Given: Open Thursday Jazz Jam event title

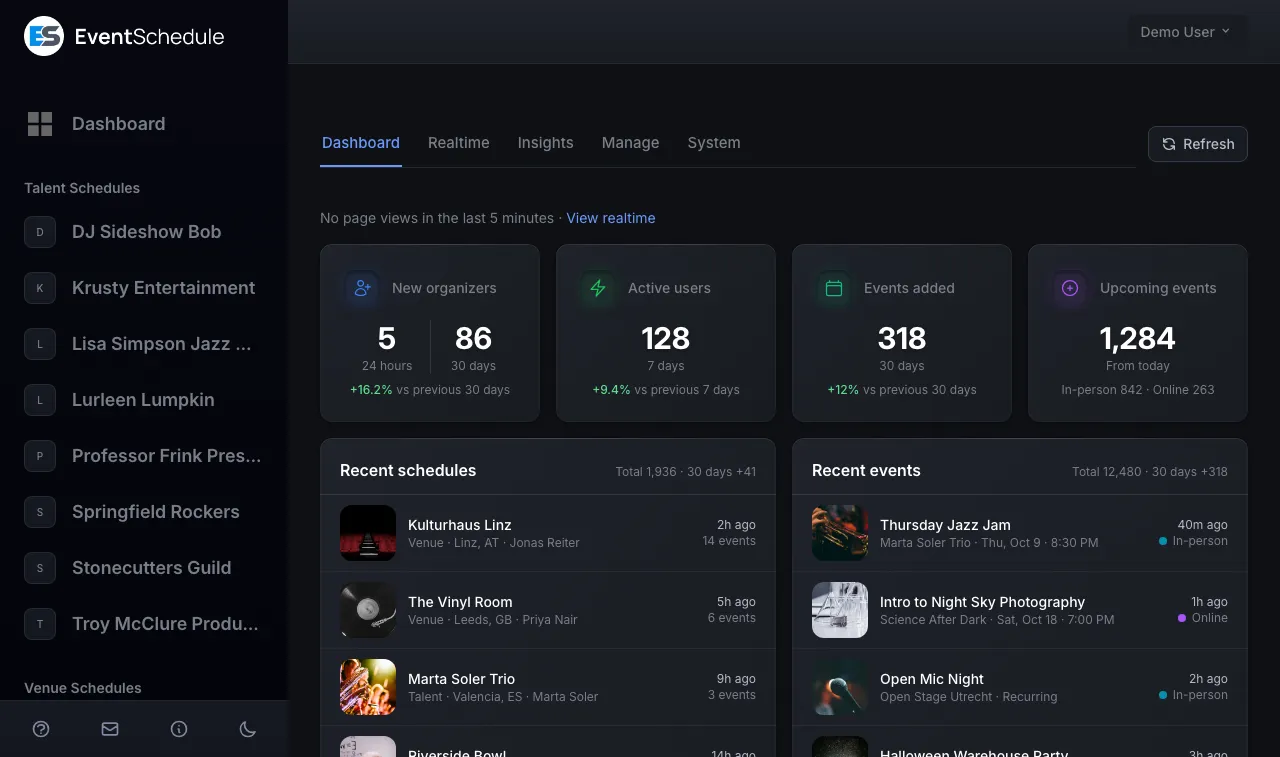Looking at the screenshot, I should [x=945, y=525].
